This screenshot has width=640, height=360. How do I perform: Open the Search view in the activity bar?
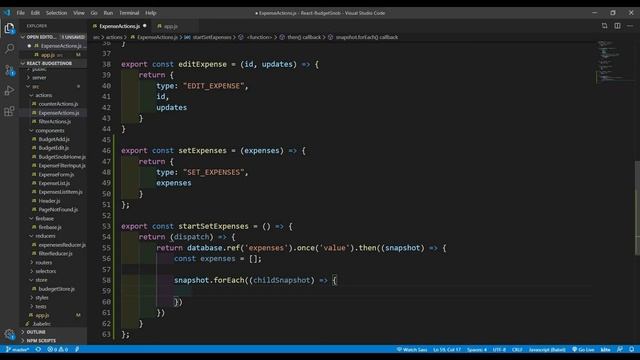pos(9,49)
